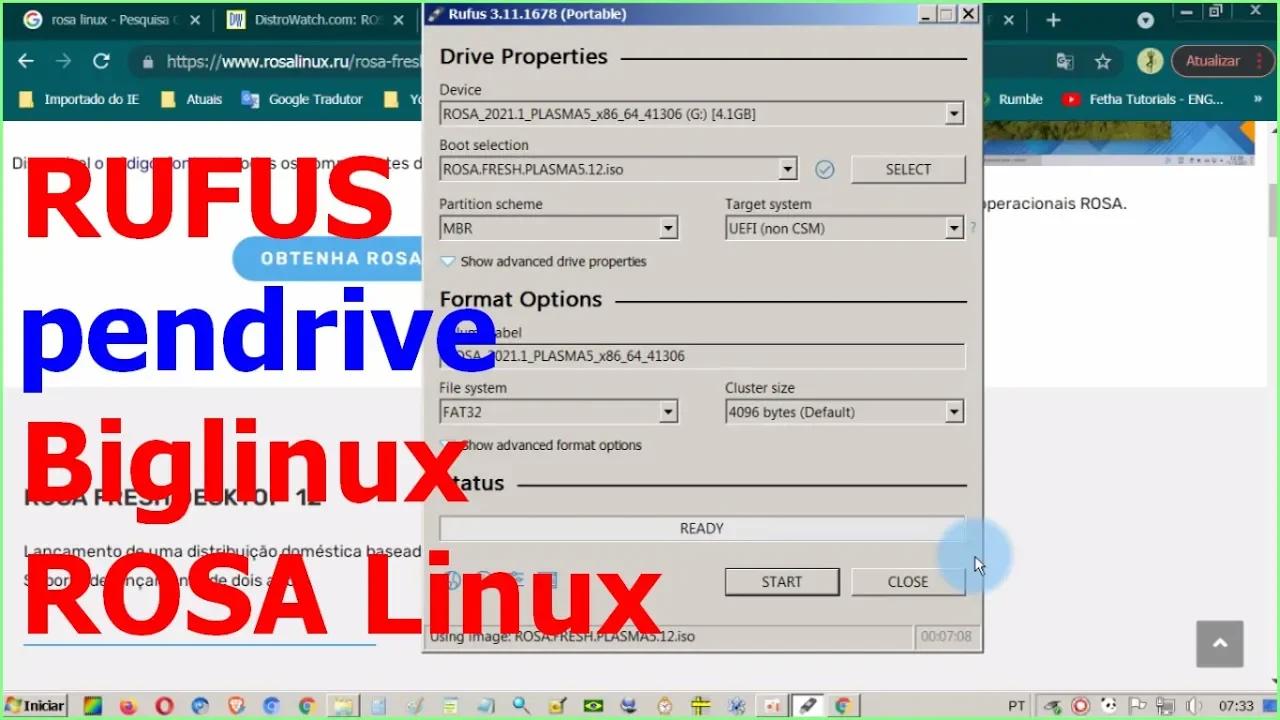Click the READY status progress bar
The height and width of the screenshot is (720, 1280).
(x=701, y=528)
